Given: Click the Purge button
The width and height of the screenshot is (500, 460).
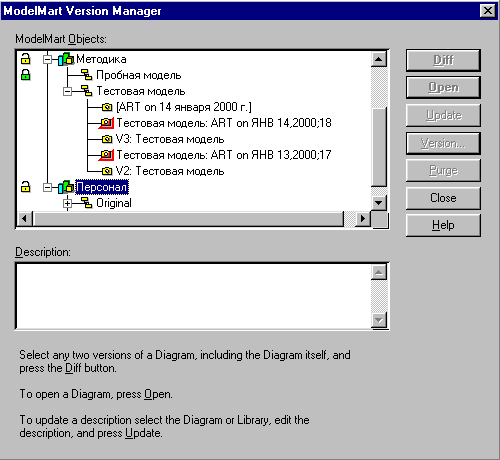Looking at the screenshot, I should pos(443,170).
